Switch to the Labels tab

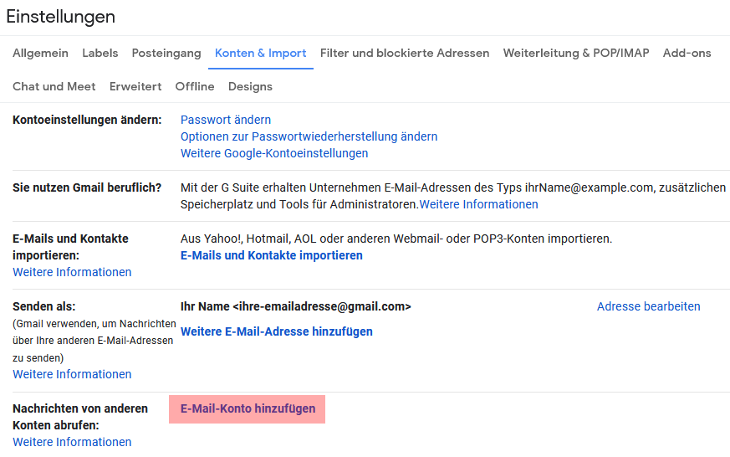pyautogui.click(x=100, y=53)
